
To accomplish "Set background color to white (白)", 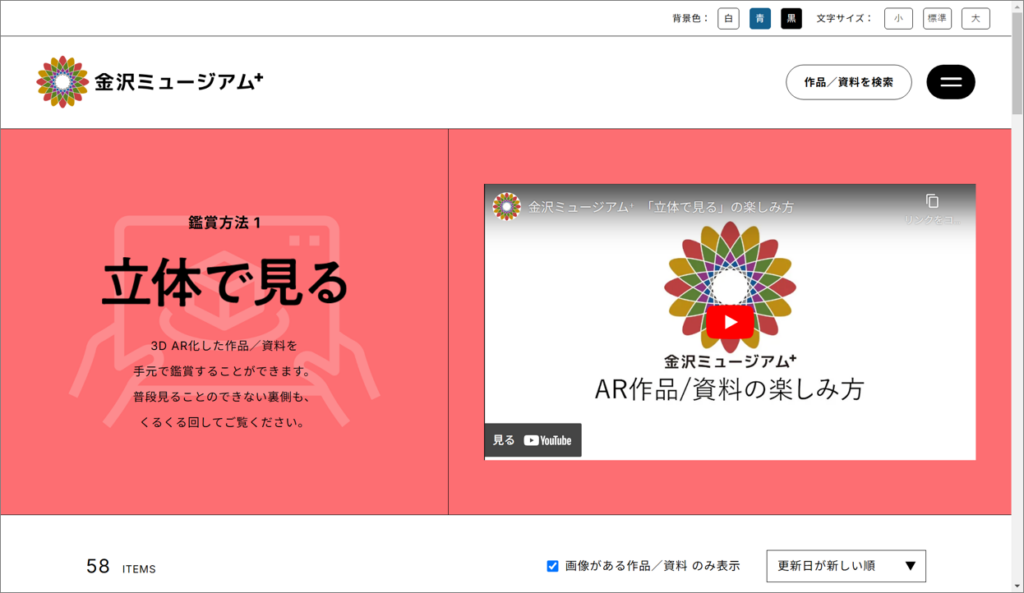I will (729, 18).
